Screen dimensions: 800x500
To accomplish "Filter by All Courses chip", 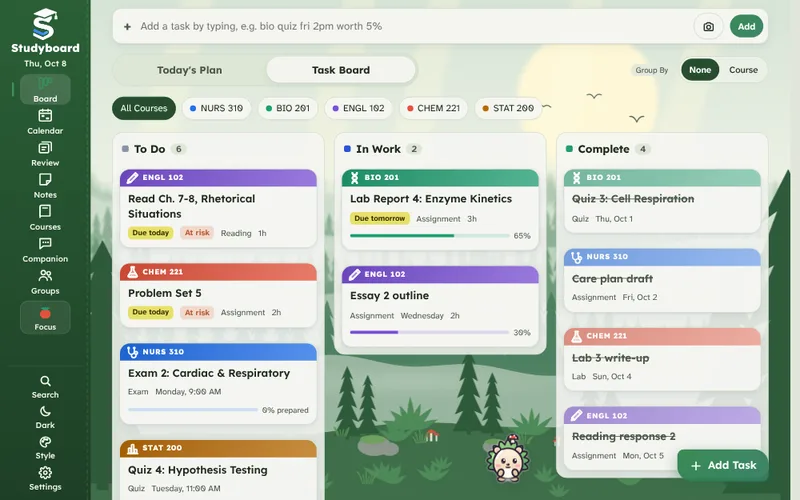I will [144, 108].
